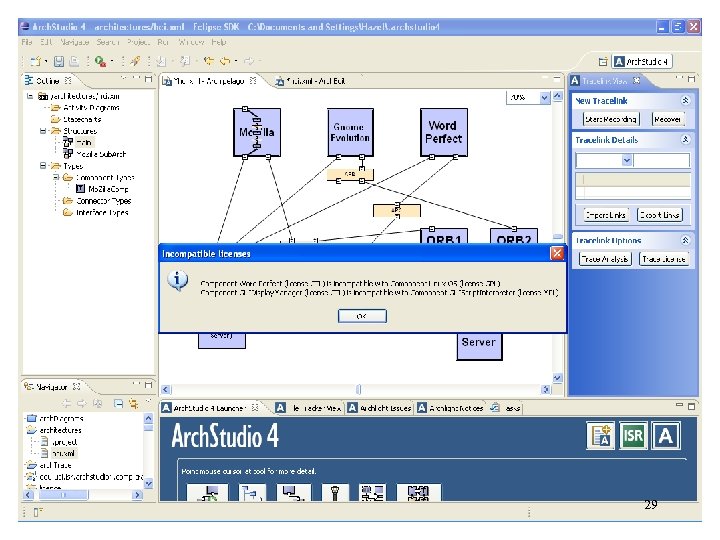Open archTrace project in Navigator
The width and height of the screenshot is (720, 540).
click(55, 465)
